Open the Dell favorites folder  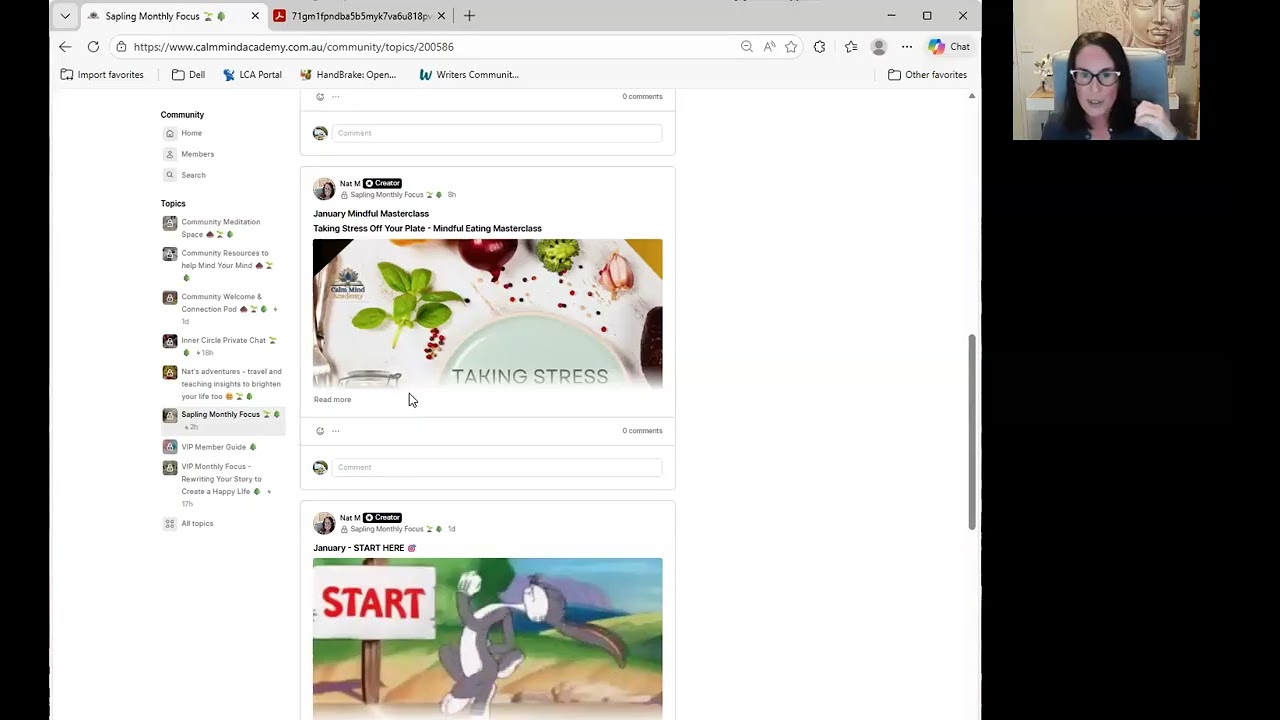pyautogui.click(x=188, y=75)
